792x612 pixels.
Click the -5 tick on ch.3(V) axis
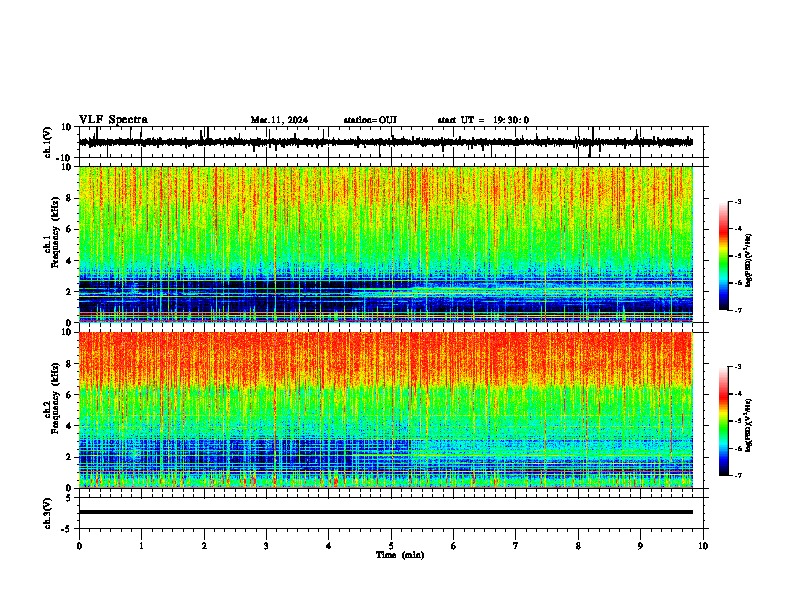67,529
